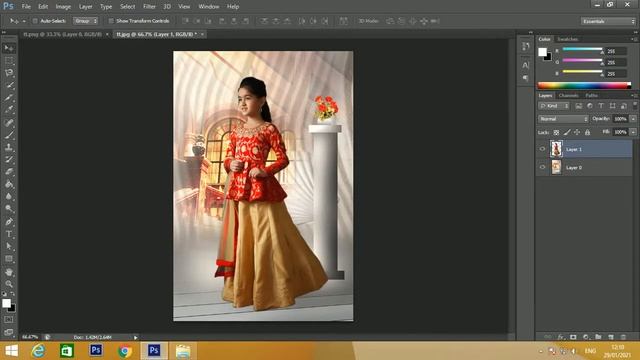Switch to the Channels tab
This screenshot has height=360, width=640.
click(x=569, y=96)
